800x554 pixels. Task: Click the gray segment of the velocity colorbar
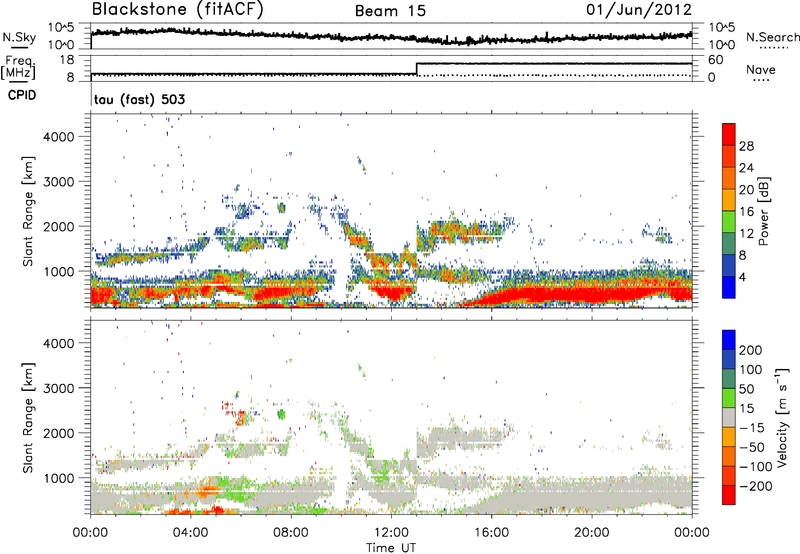coord(729,418)
